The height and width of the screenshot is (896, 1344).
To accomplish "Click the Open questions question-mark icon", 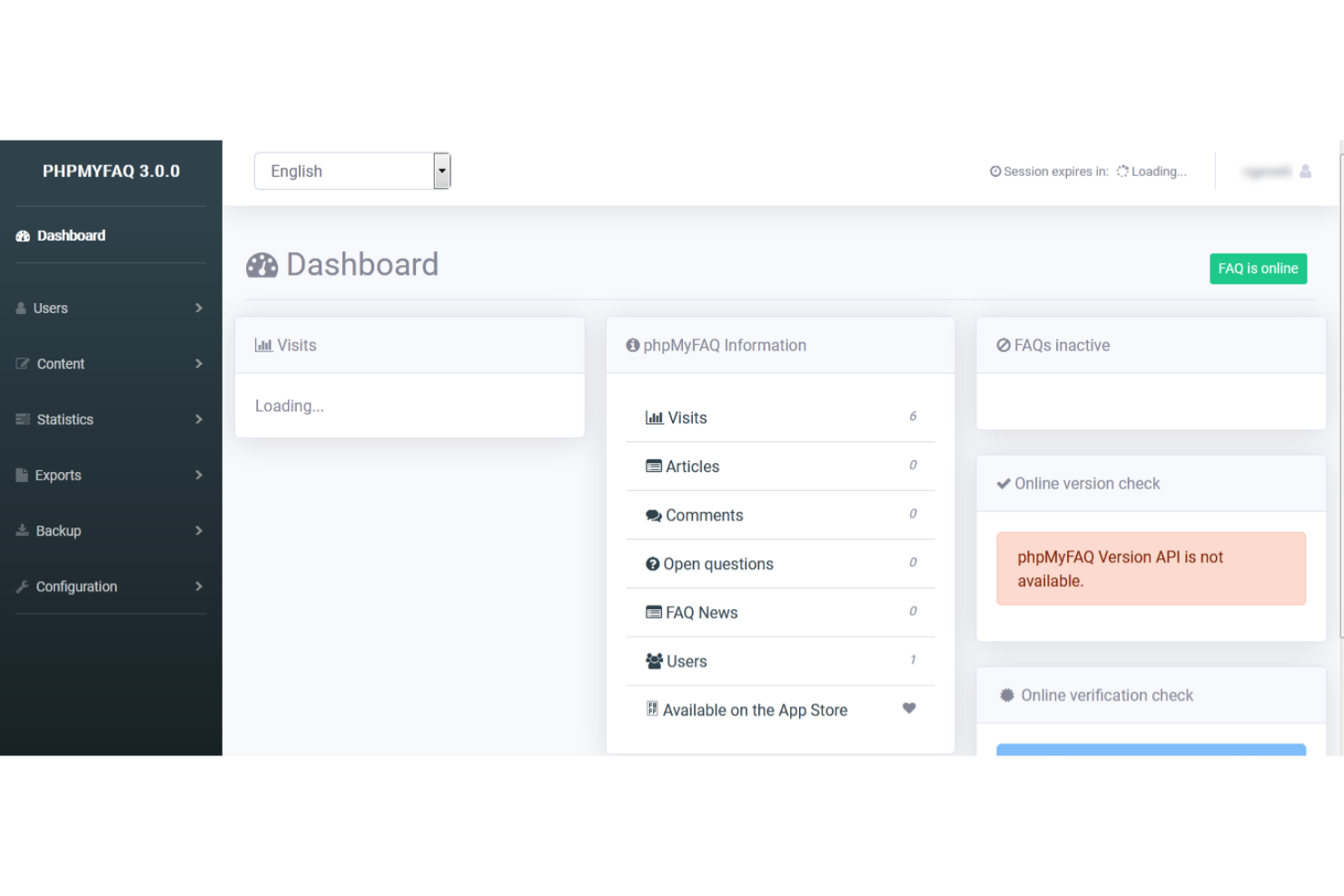I will coord(653,564).
